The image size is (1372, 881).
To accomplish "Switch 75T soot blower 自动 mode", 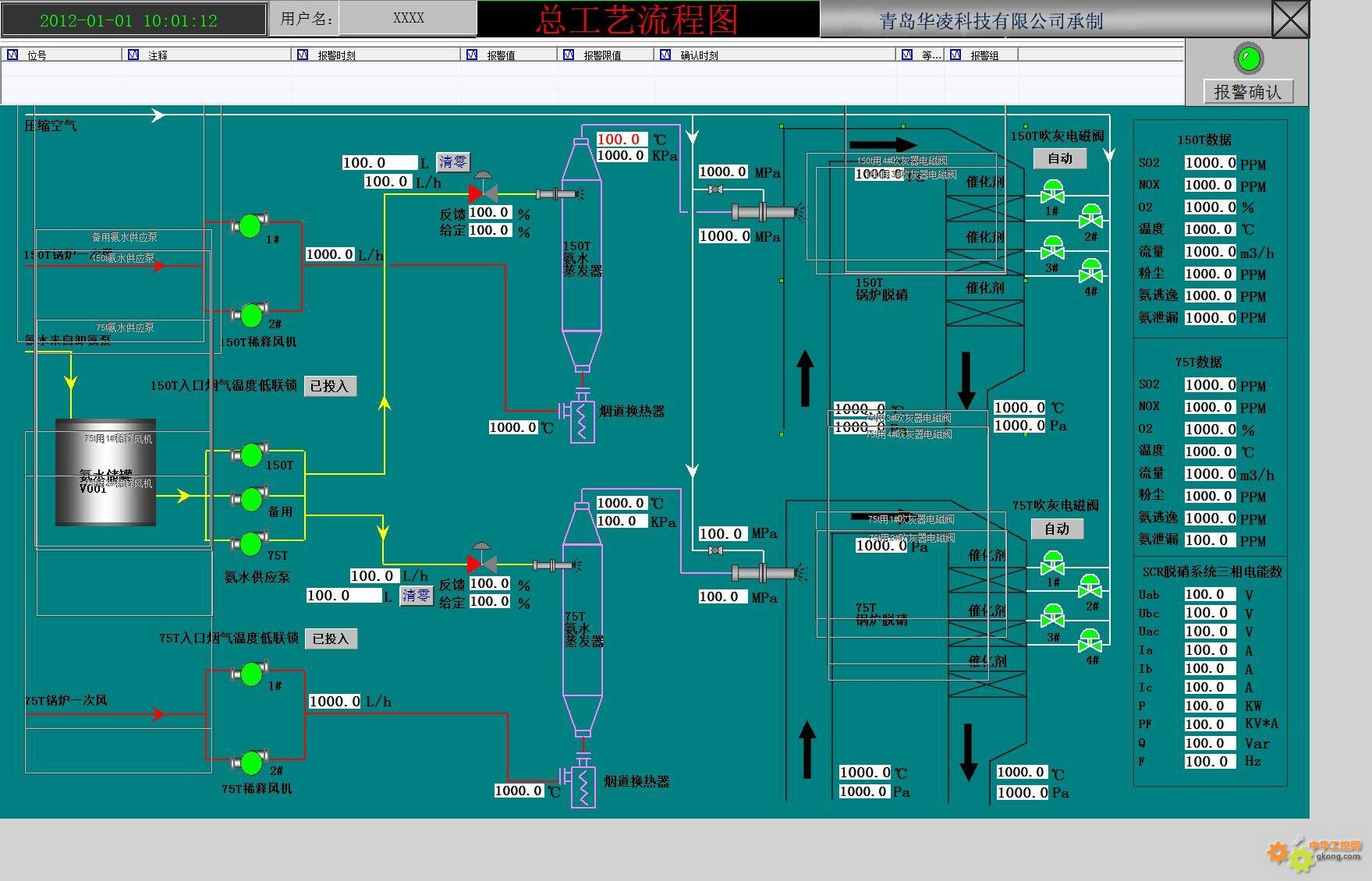I will coord(1057,529).
